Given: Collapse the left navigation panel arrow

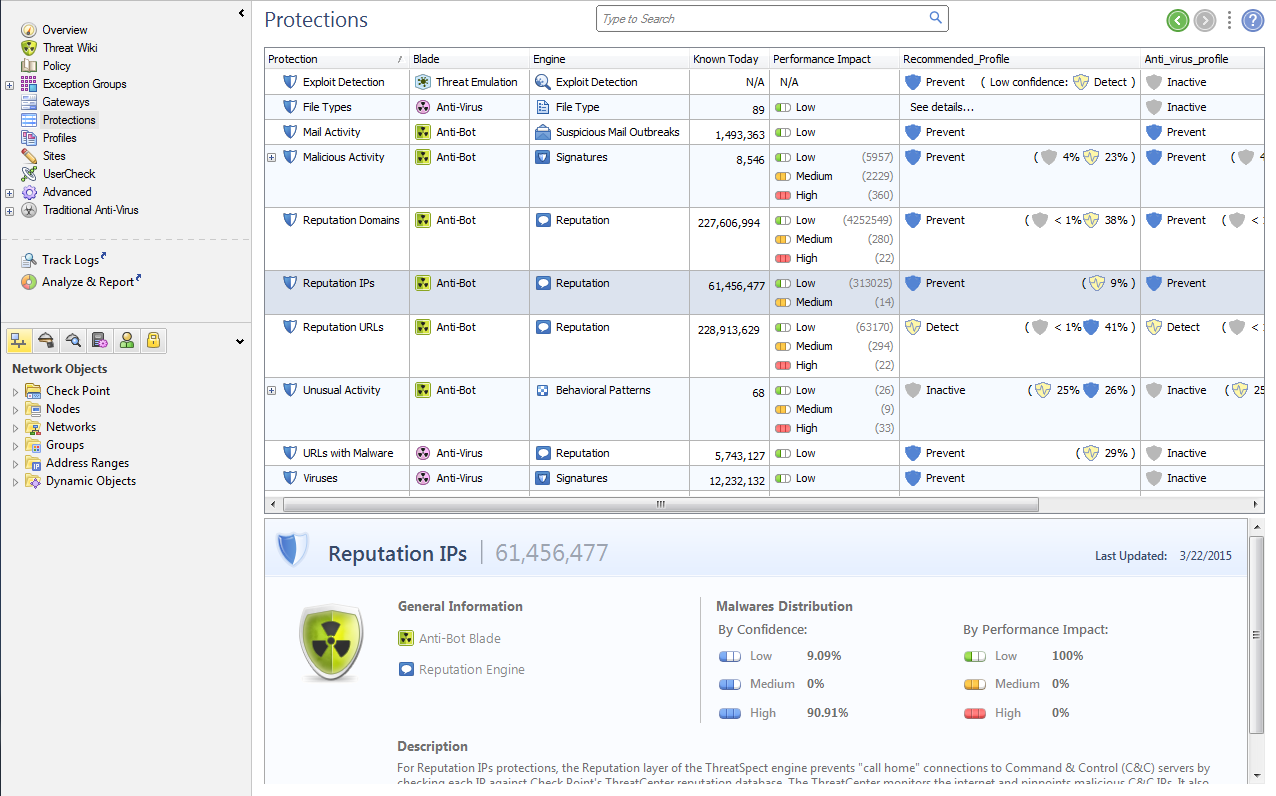Looking at the screenshot, I should (241, 13).
